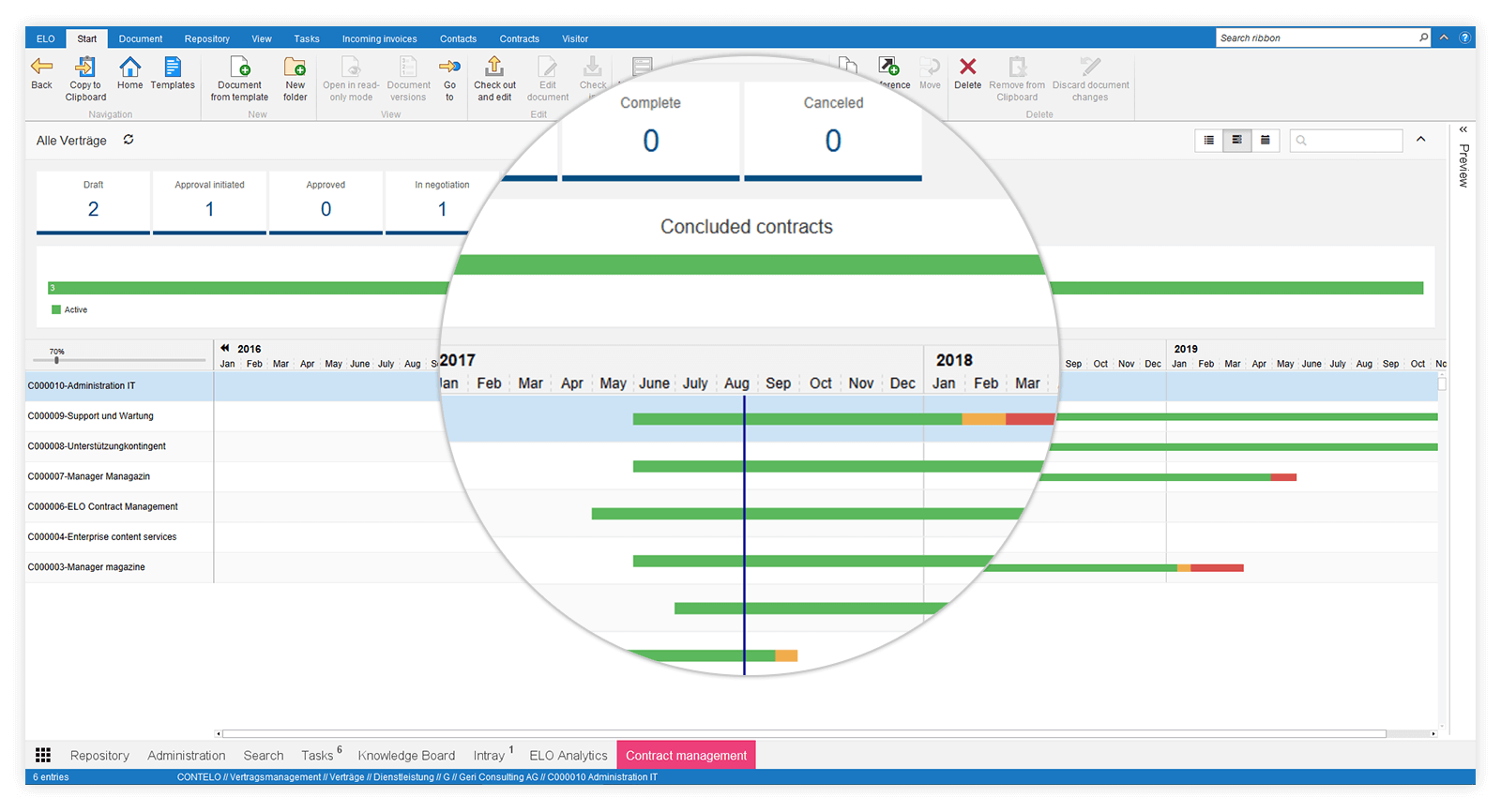Collapse the dashboard with chevron up
Screen dimensions: 1501x812
(x=1421, y=140)
